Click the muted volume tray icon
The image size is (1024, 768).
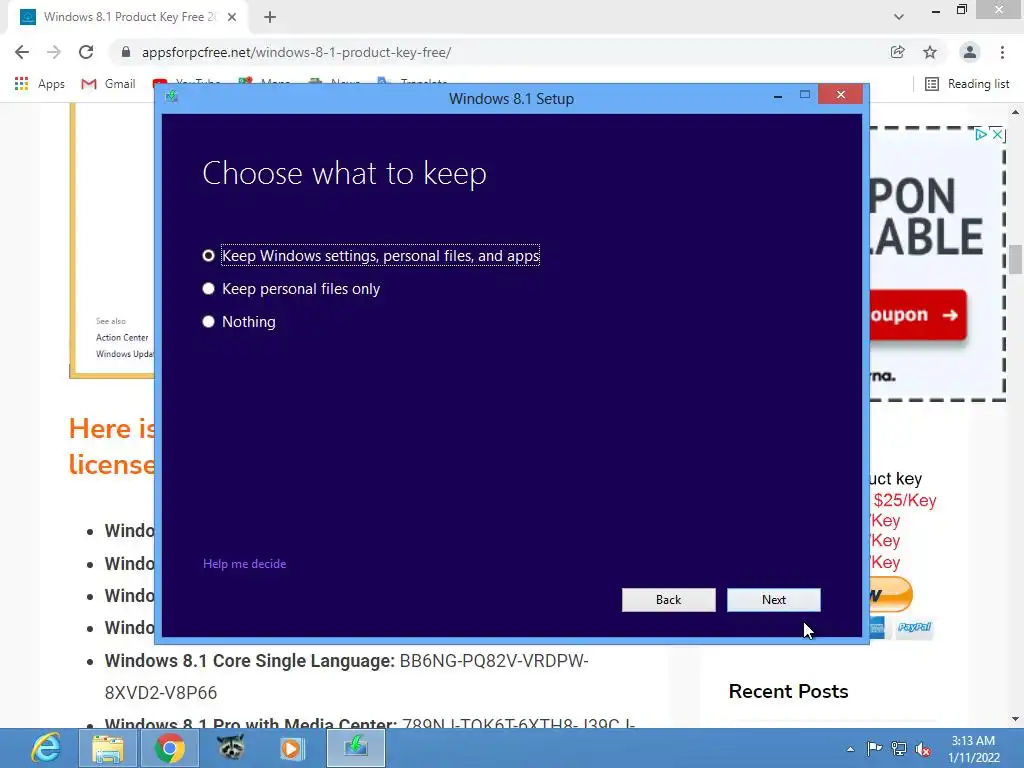point(923,749)
